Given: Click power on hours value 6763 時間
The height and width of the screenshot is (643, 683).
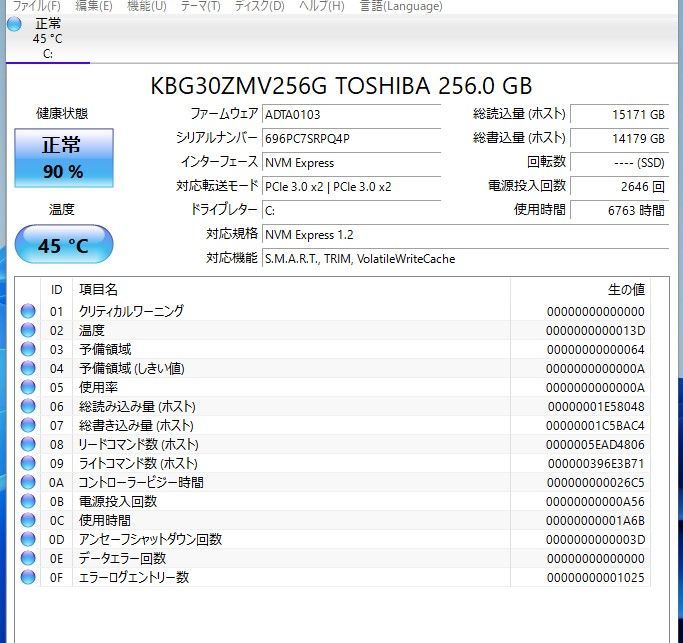Looking at the screenshot, I should tap(619, 211).
